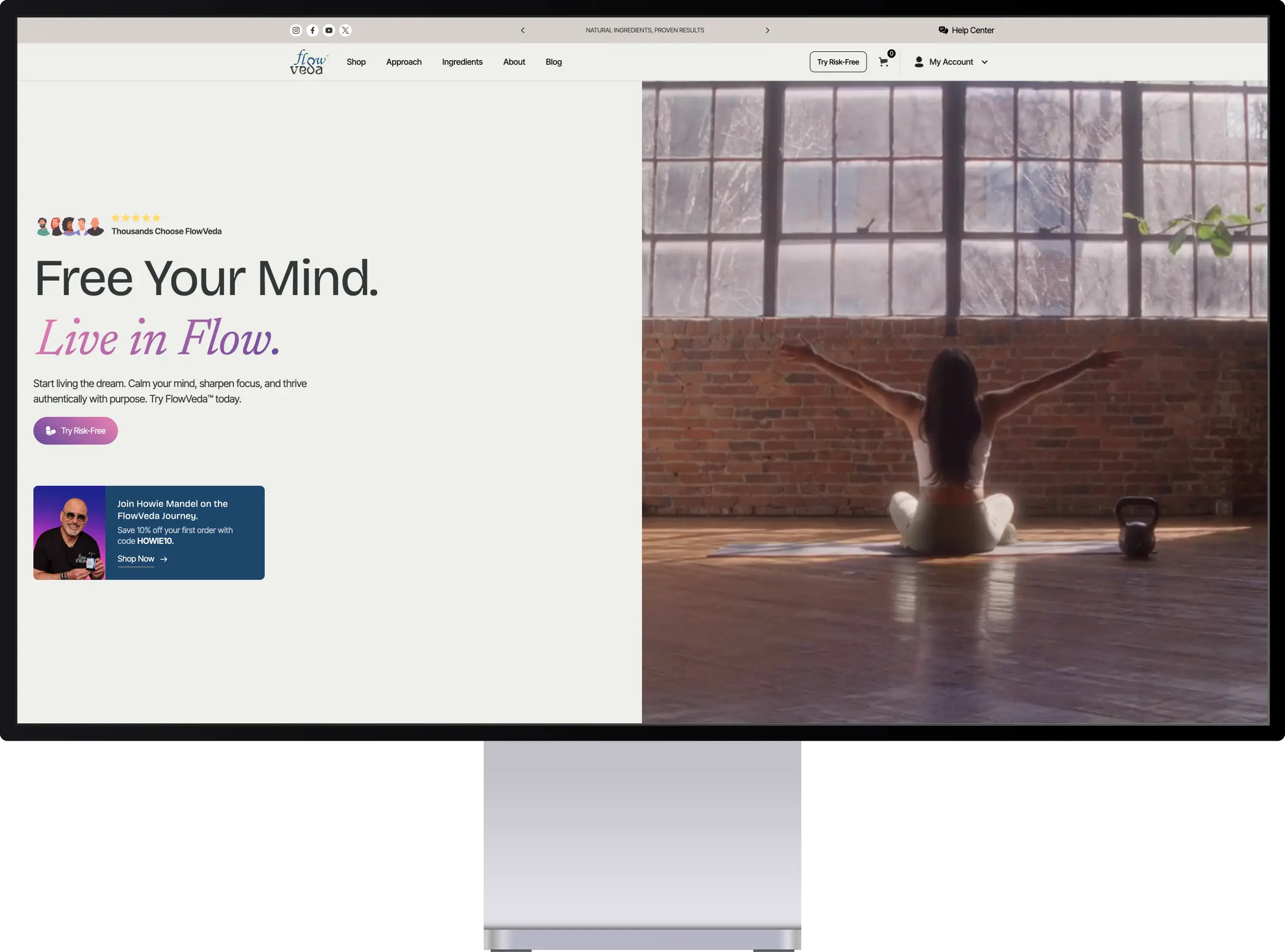Open the Shop menu item

point(356,62)
